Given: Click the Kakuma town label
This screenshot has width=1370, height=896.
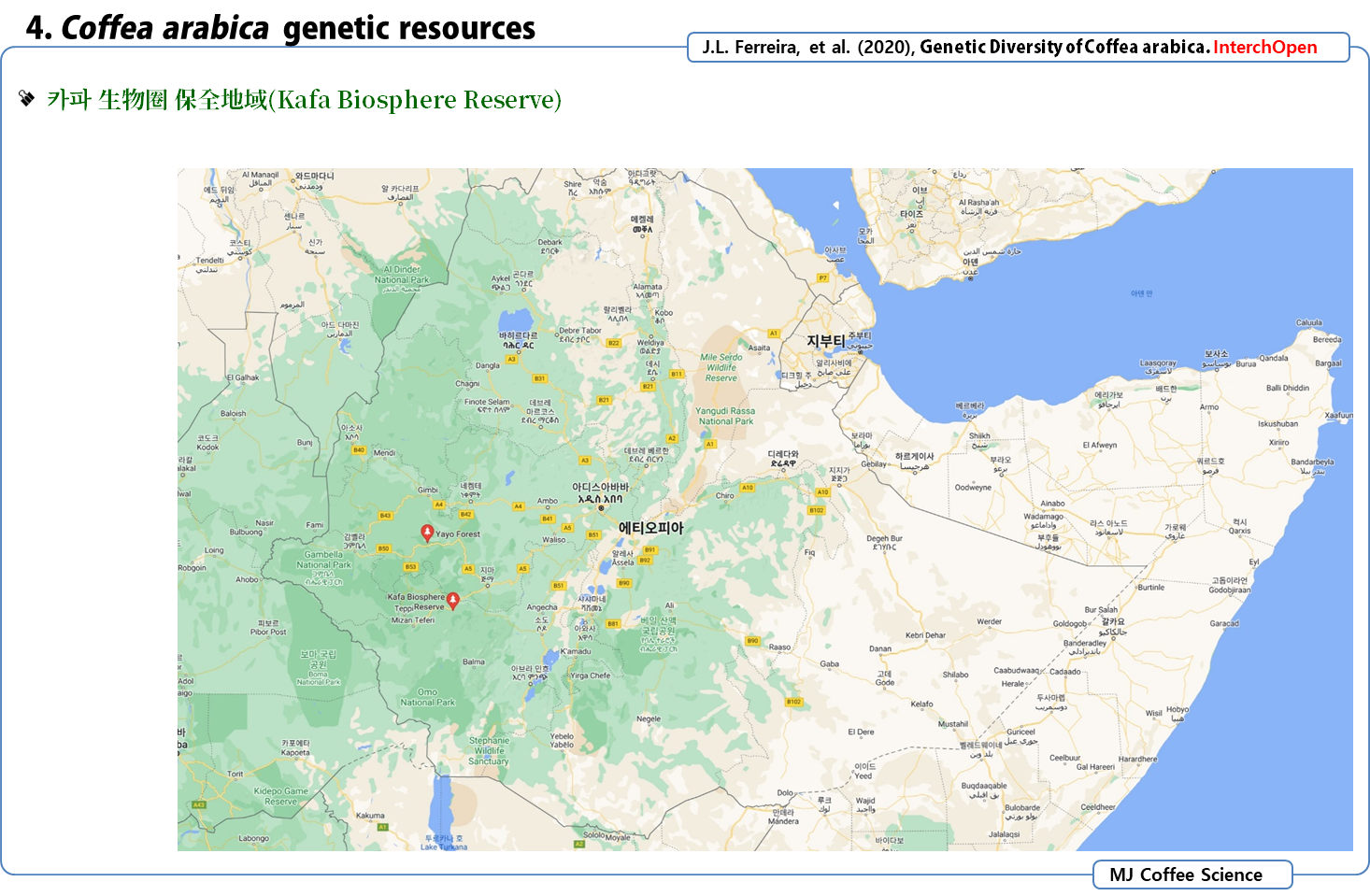Looking at the screenshot, I should (370, 816).
